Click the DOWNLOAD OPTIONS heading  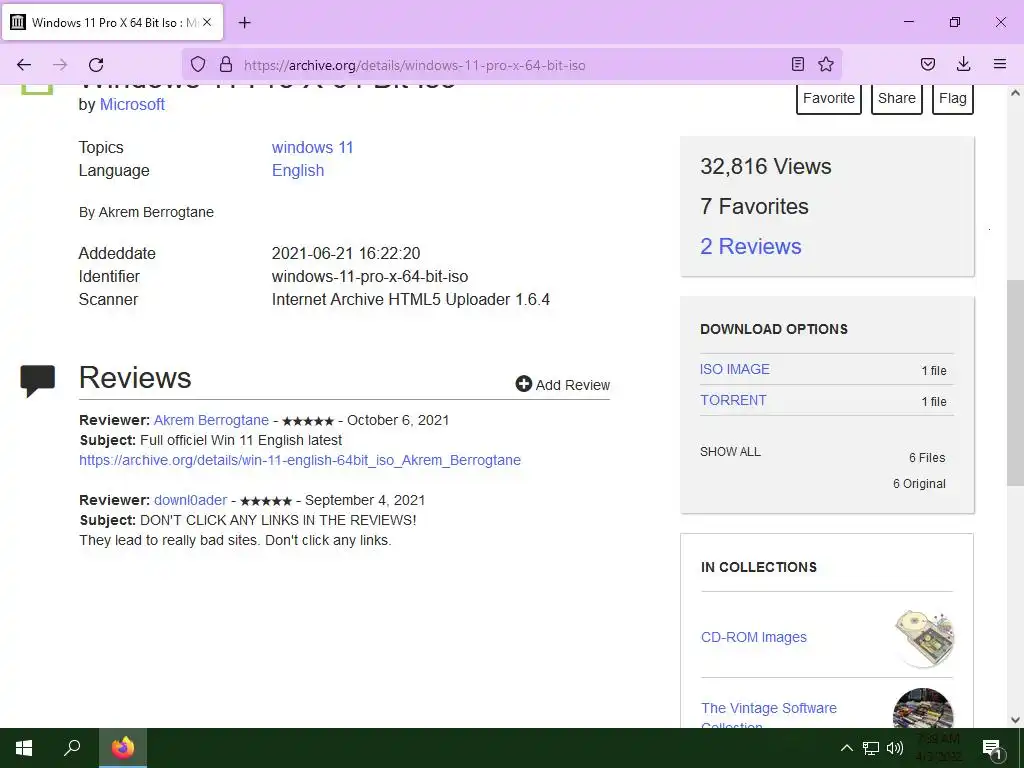coord(774,329)
